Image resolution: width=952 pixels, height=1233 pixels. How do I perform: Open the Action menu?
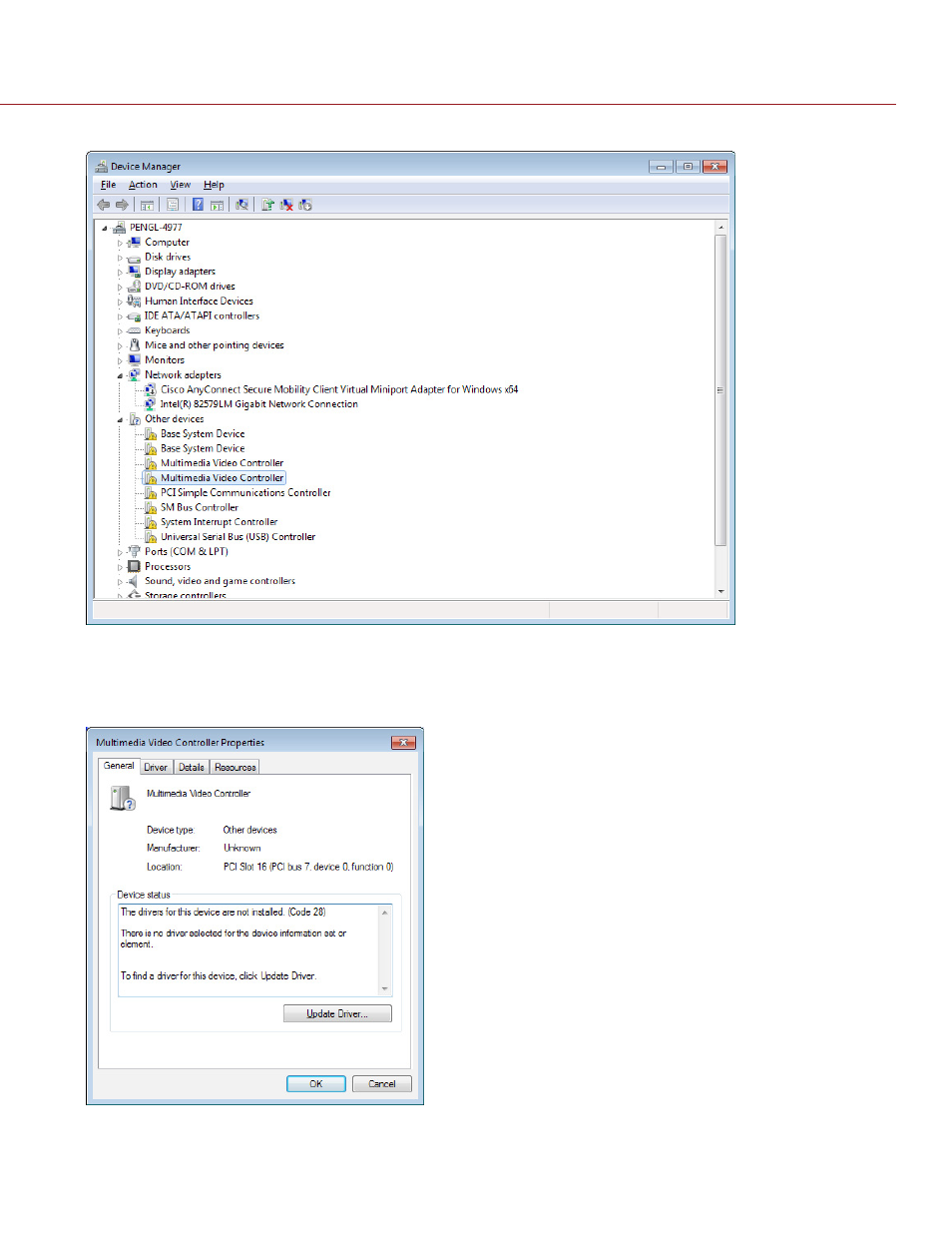(143, 185)
